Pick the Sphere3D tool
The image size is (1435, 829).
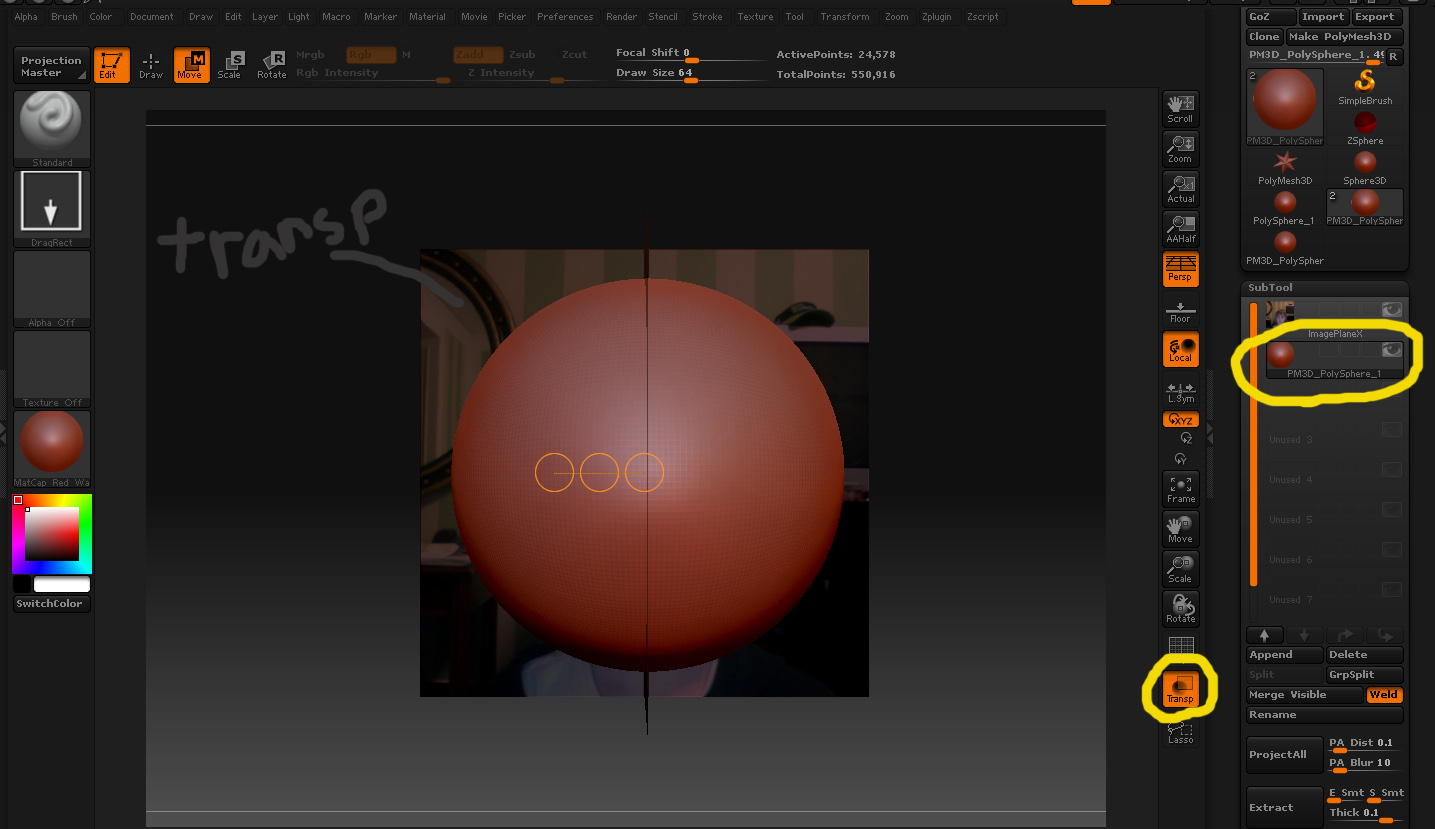1365,168
